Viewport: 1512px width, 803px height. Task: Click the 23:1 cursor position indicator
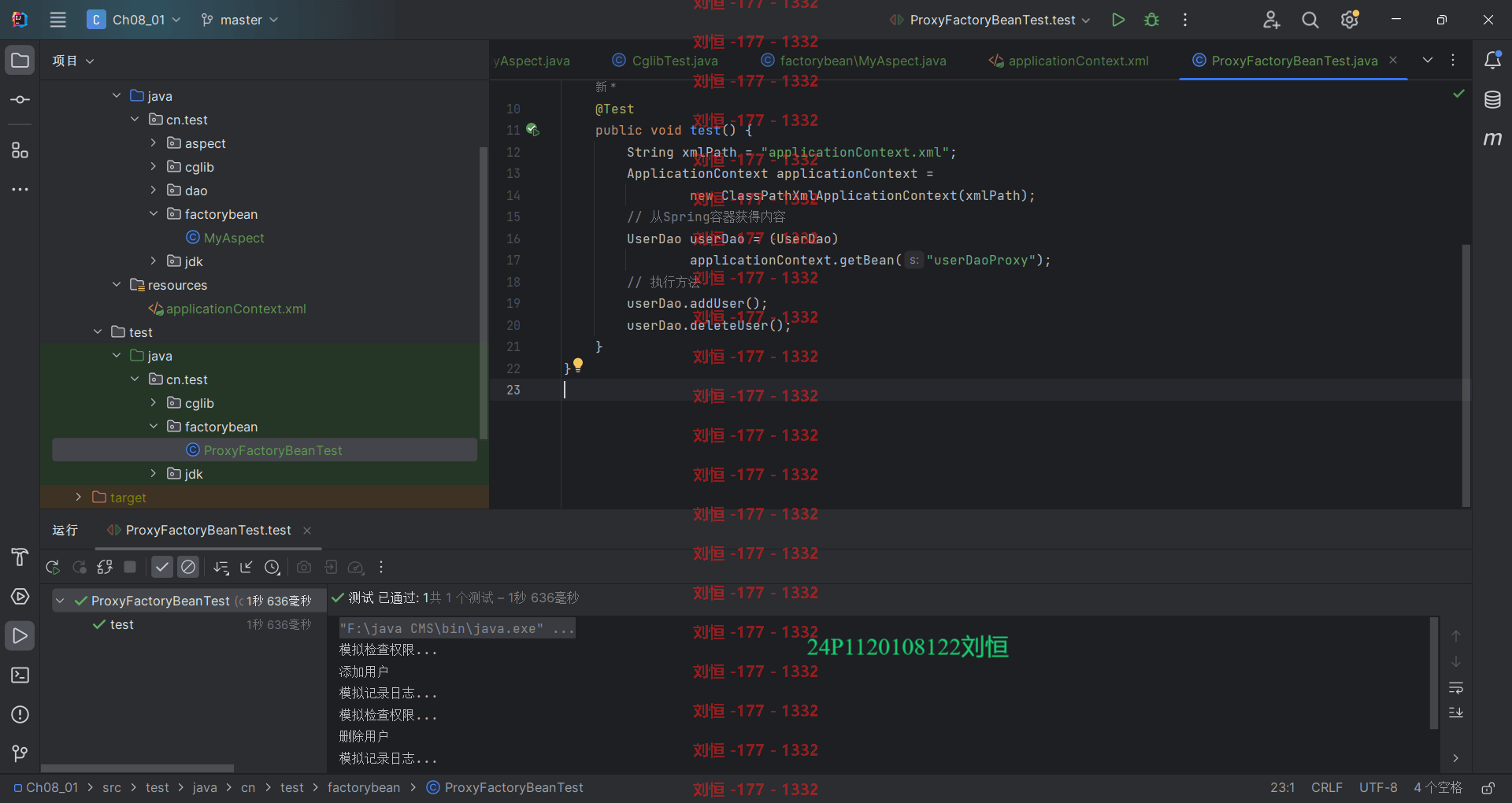[x=1282, y=788]
